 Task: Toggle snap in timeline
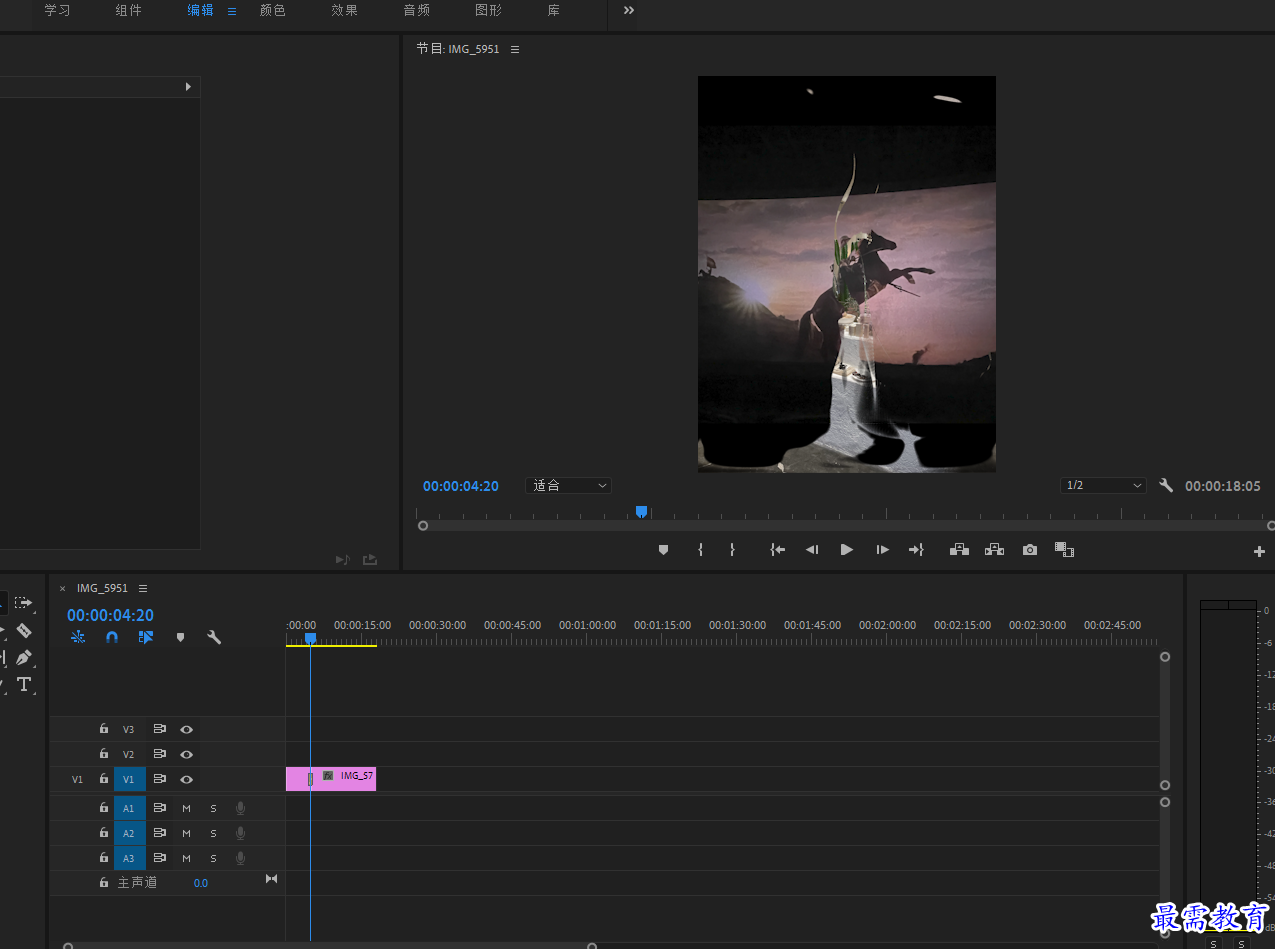click(x=112, y=637)
